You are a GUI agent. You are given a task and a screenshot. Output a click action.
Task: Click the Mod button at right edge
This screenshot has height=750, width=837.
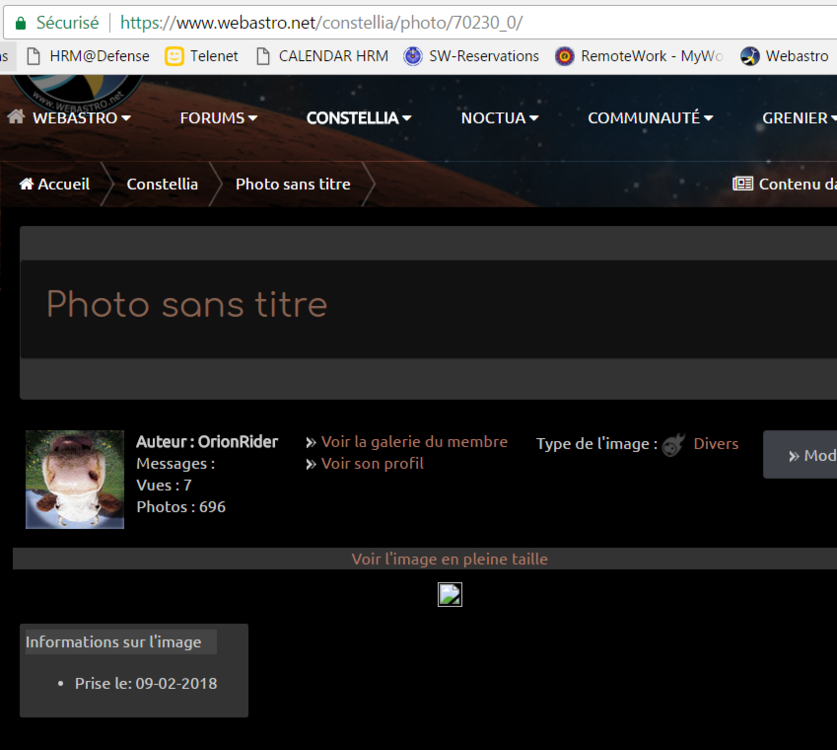click(x=800, y=455)
